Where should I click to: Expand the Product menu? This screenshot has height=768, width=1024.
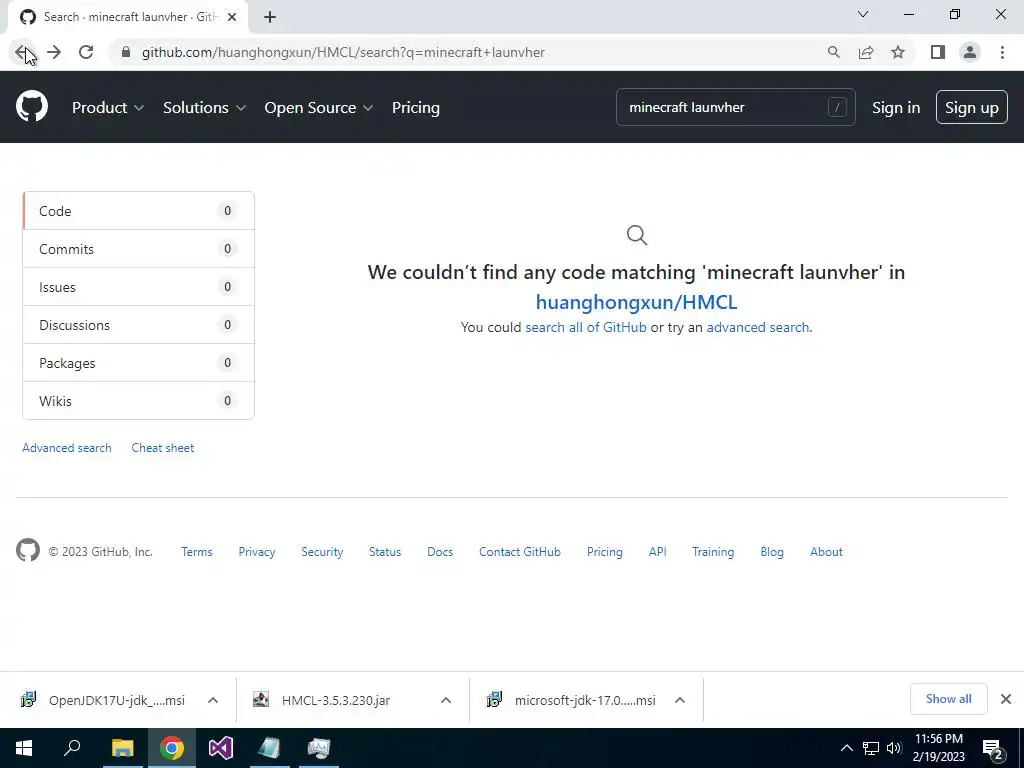[x=108, y=108]
